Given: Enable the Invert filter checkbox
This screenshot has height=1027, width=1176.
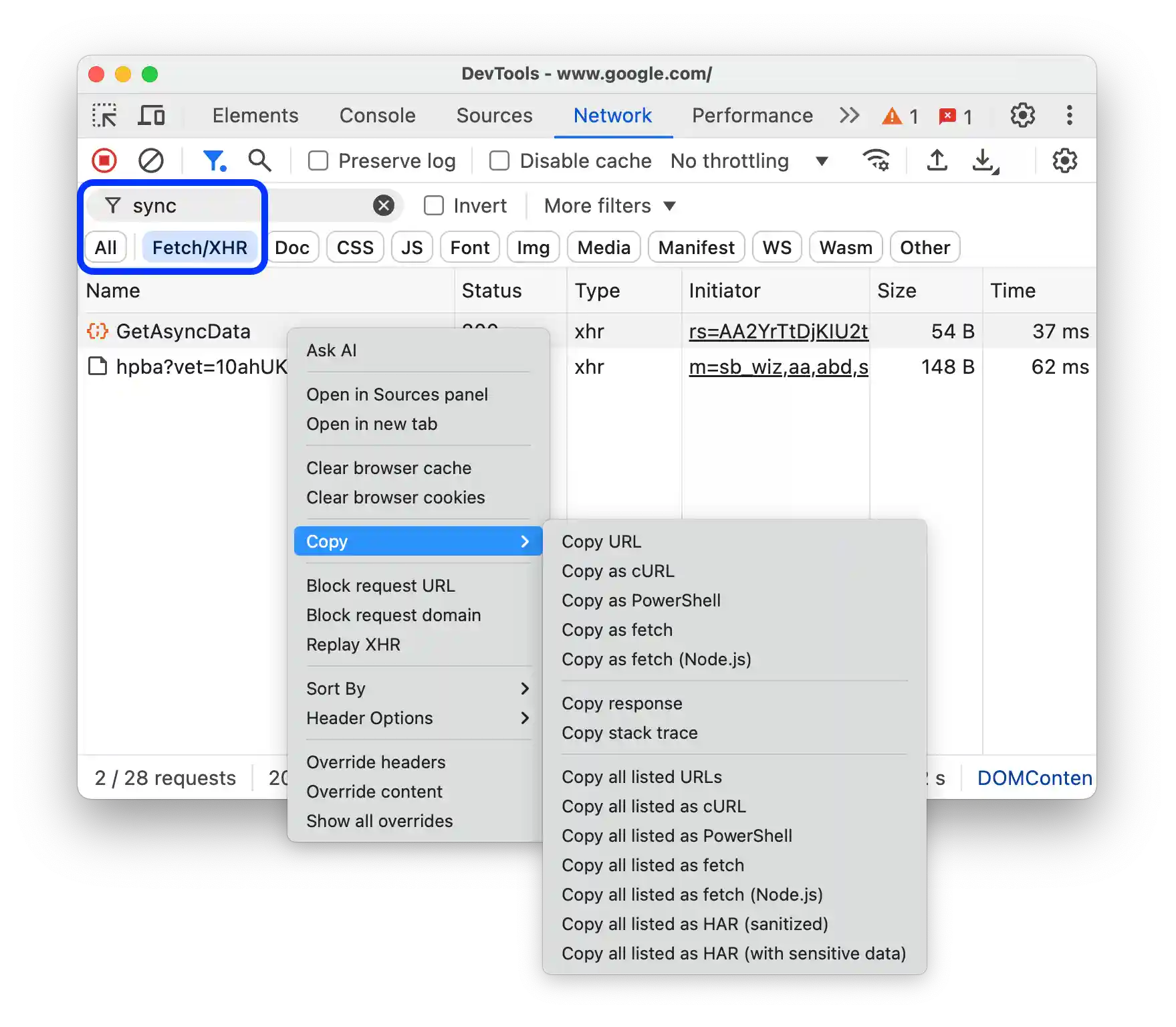Looking at the screenshot, I should [435, 205].
